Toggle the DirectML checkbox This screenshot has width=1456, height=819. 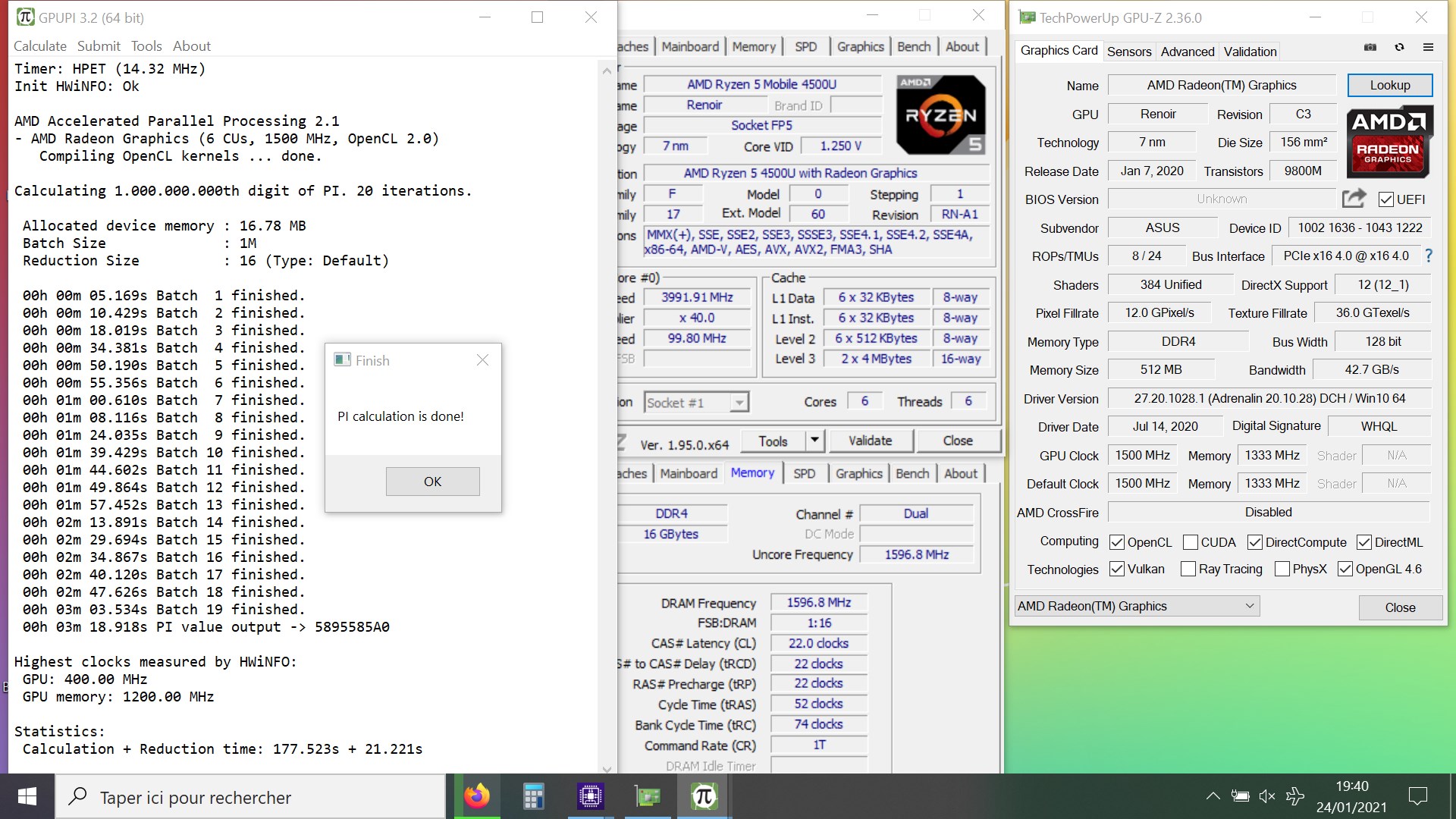1364,542
